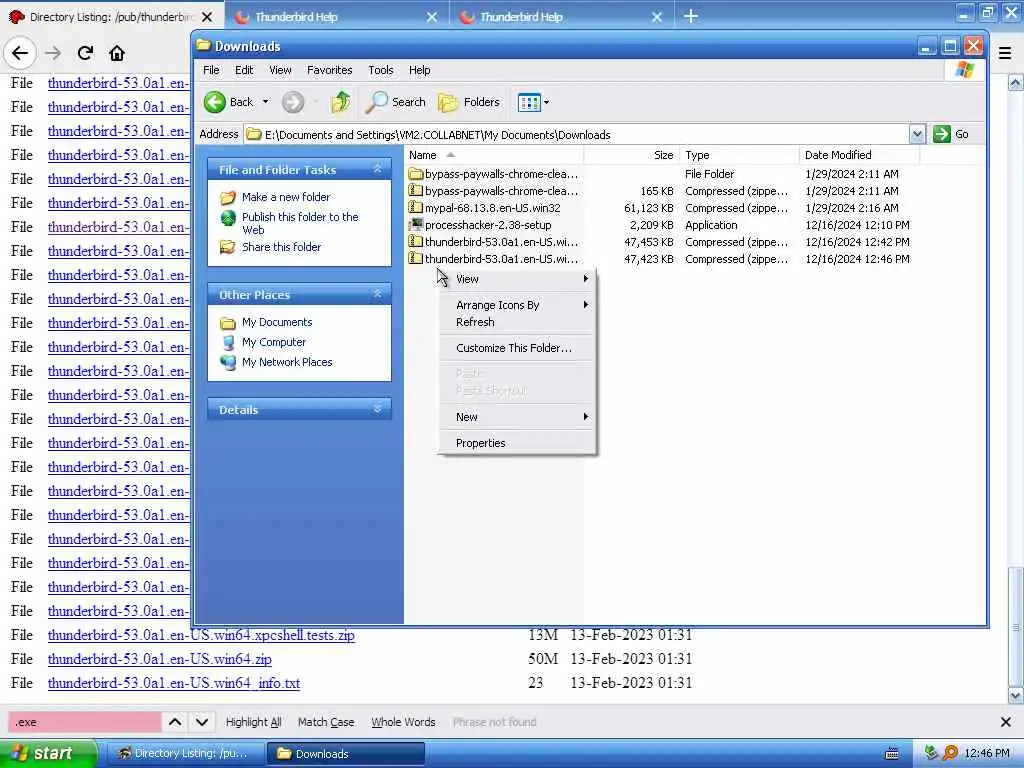Collapse the Other Places panel
The width and height of the screenshot is (1024, 768).
(x=377, y=295)
